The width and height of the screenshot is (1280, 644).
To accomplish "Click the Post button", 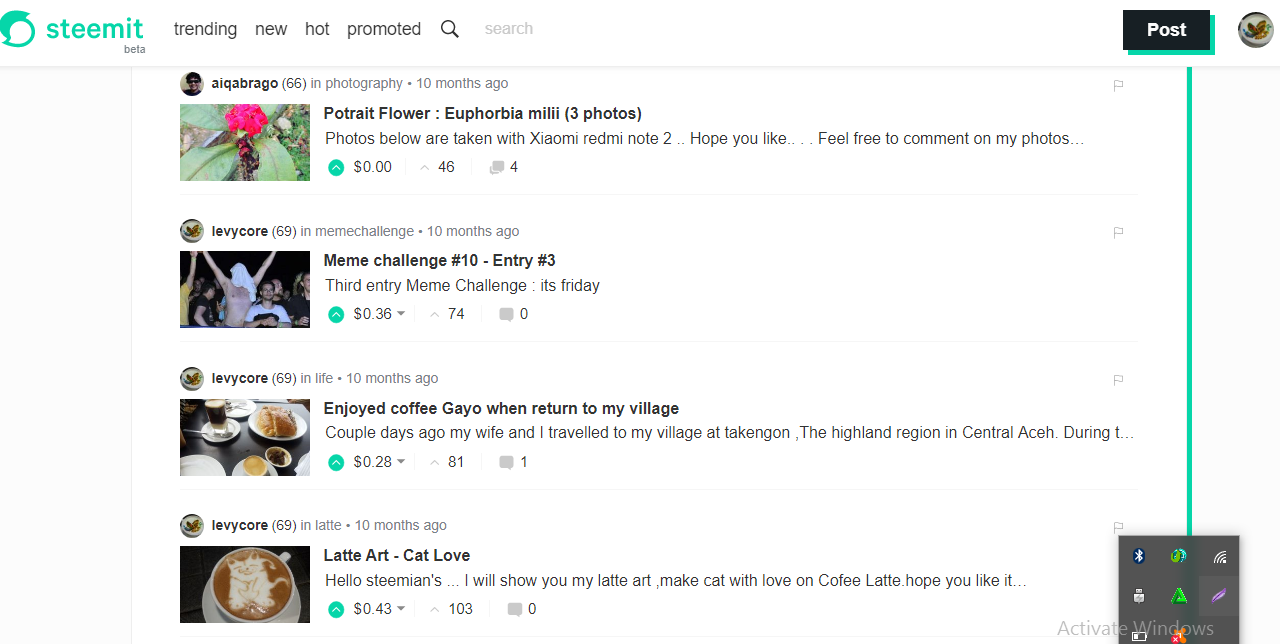I will click(1166, 30).
